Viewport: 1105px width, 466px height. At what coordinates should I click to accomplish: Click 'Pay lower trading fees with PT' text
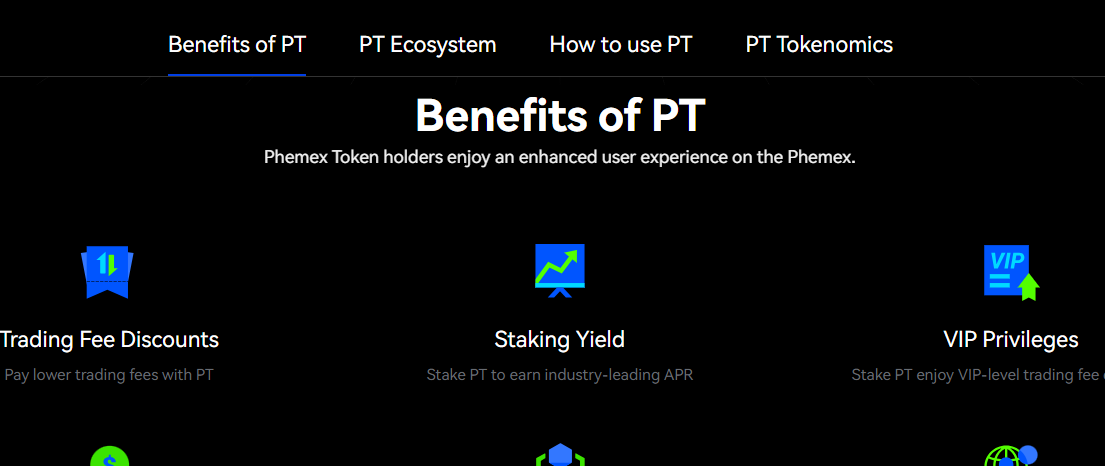tap(109, 375)
